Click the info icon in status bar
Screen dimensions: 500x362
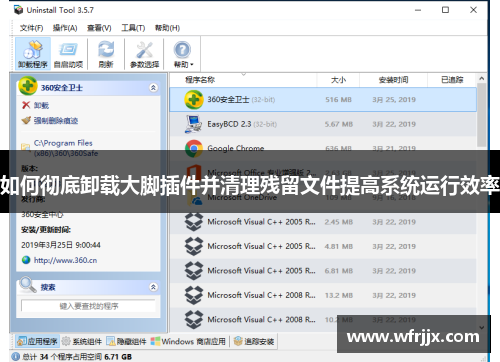pyautogui.click(x=16, y=357)
